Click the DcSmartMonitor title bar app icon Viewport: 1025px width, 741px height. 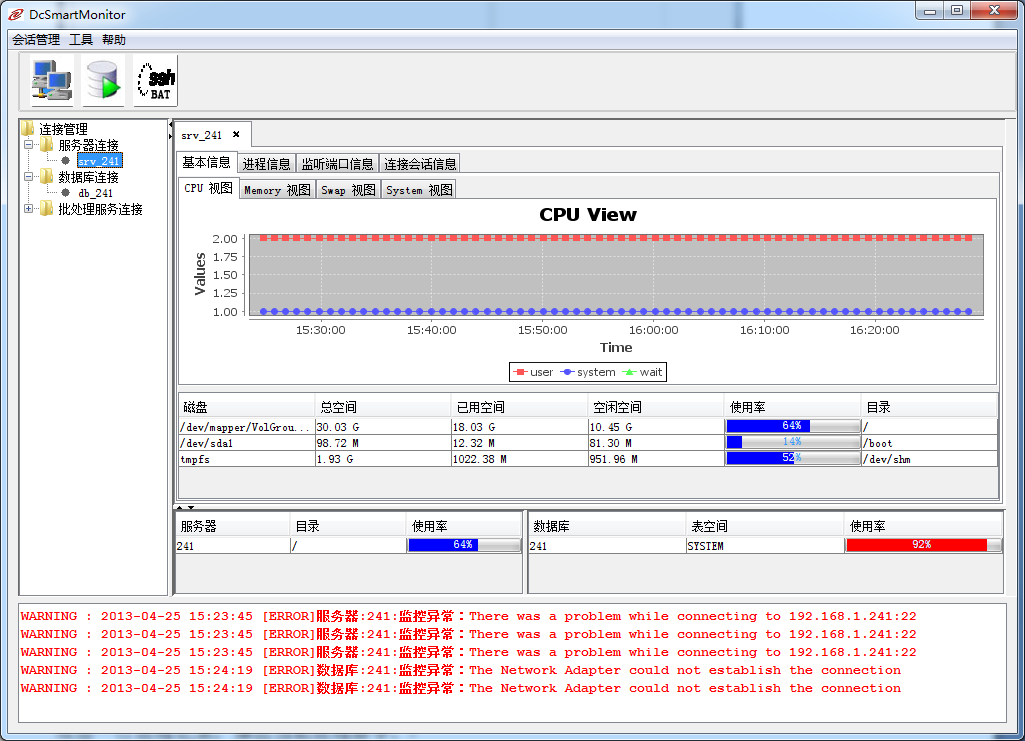point(16,14)
